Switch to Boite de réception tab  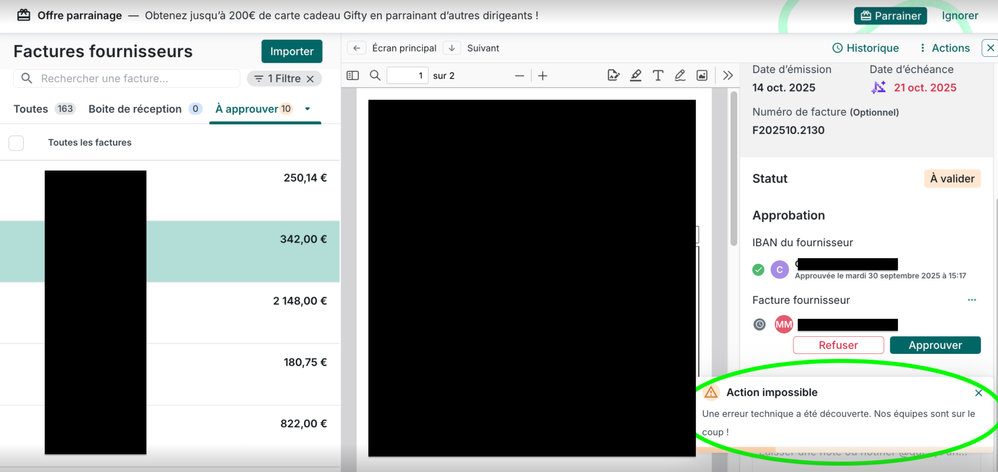(x=135, y=109)
